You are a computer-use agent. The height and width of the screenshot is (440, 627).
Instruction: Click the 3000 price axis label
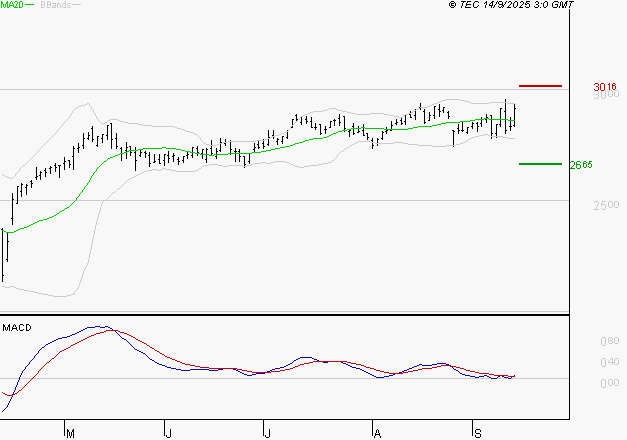point(607,95)
